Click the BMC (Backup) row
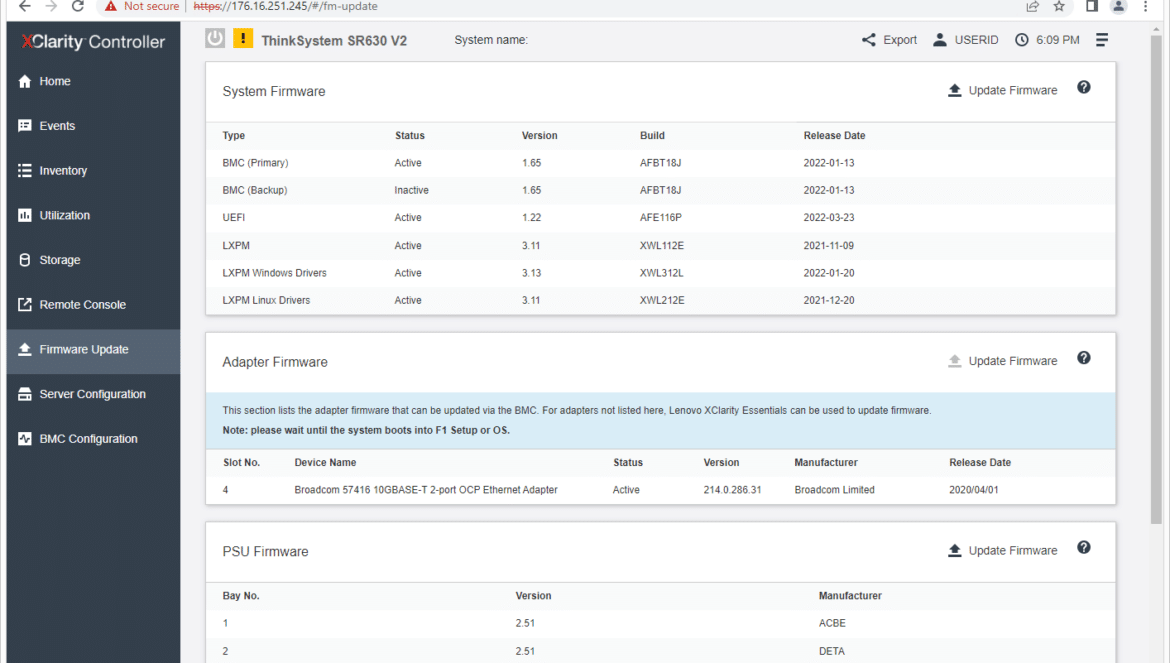This screenshot has height=663, width=1170. click(x=660, y=190)
